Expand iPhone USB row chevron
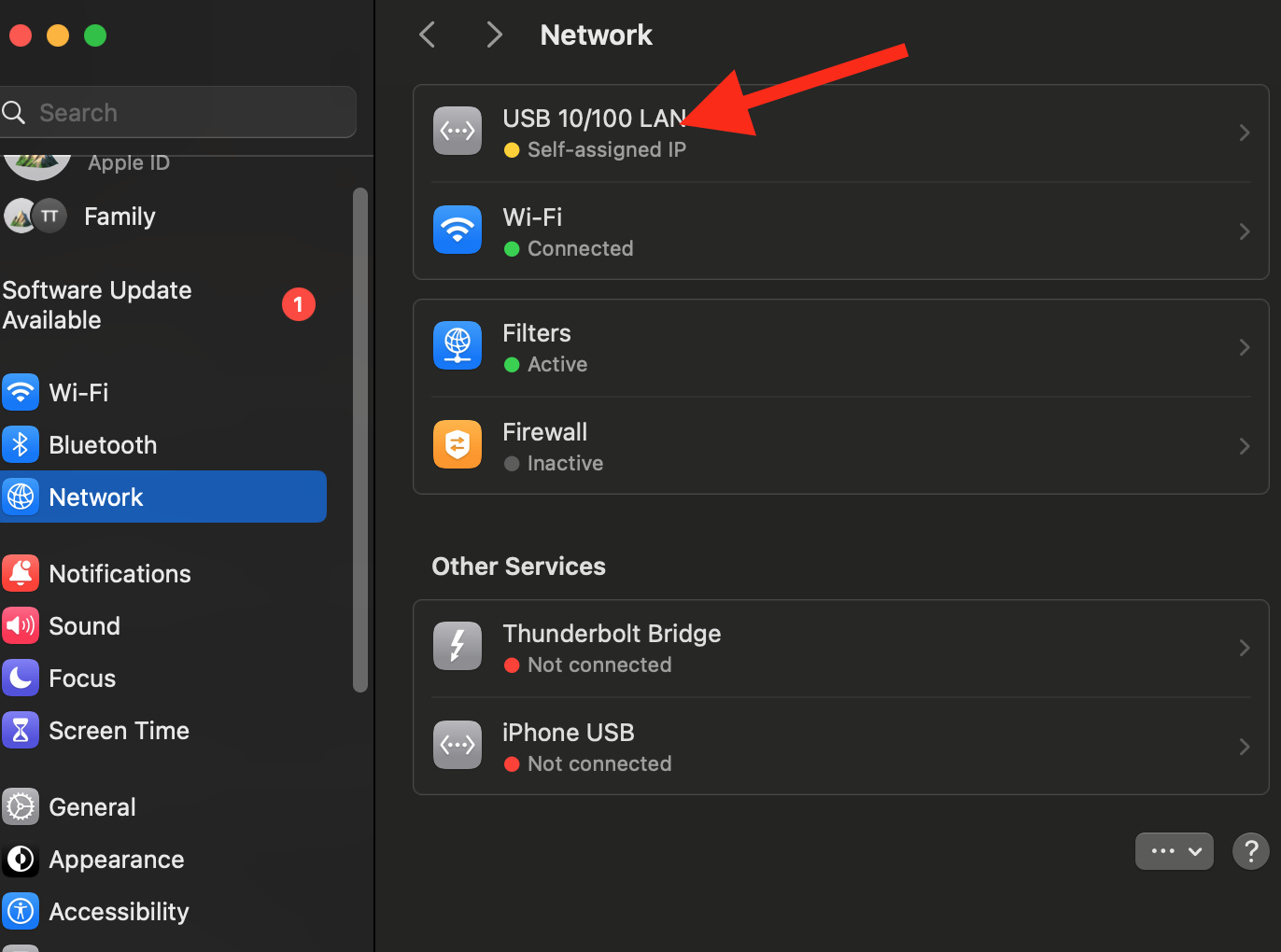1281x952 pixels. tap(1245, 747)
